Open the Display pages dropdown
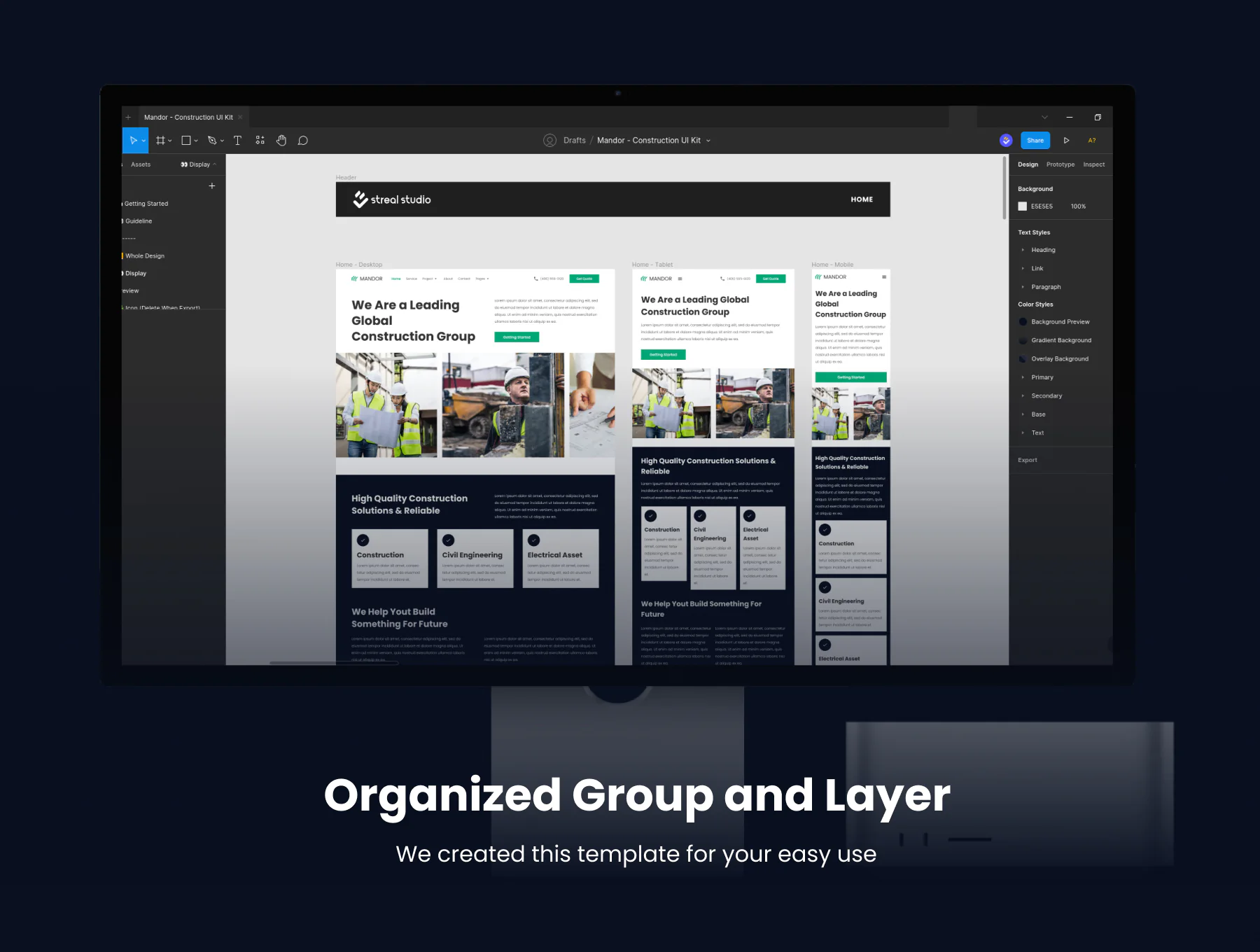This screenshot has height=952, width=1260. coord(199,164)
